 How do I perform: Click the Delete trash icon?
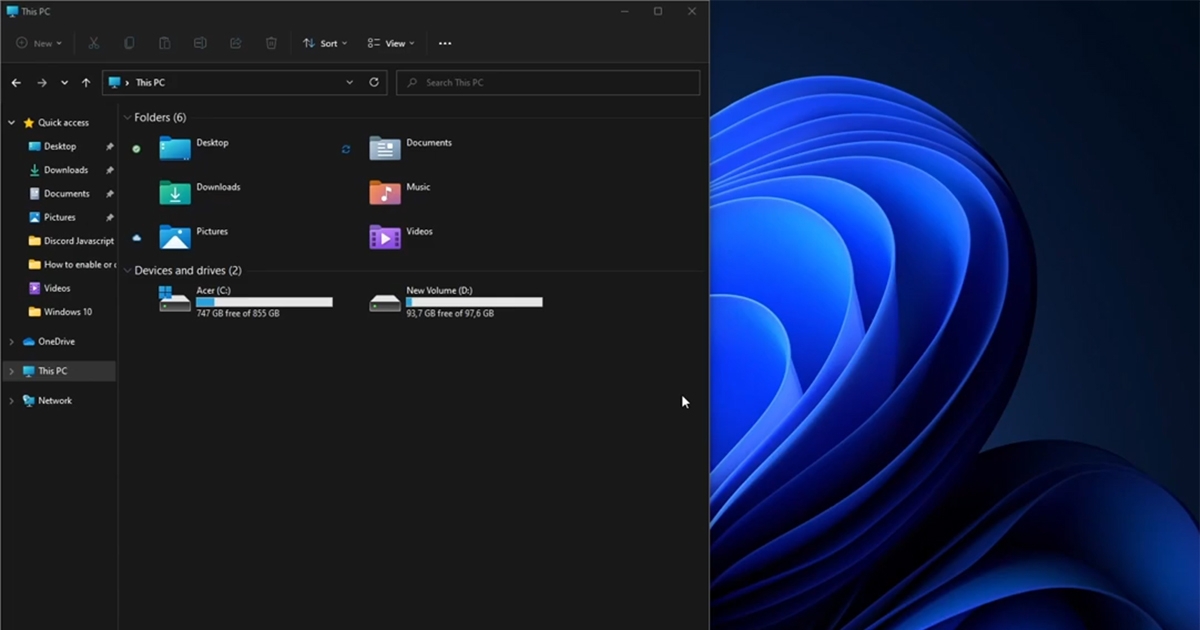pos(271,43)
